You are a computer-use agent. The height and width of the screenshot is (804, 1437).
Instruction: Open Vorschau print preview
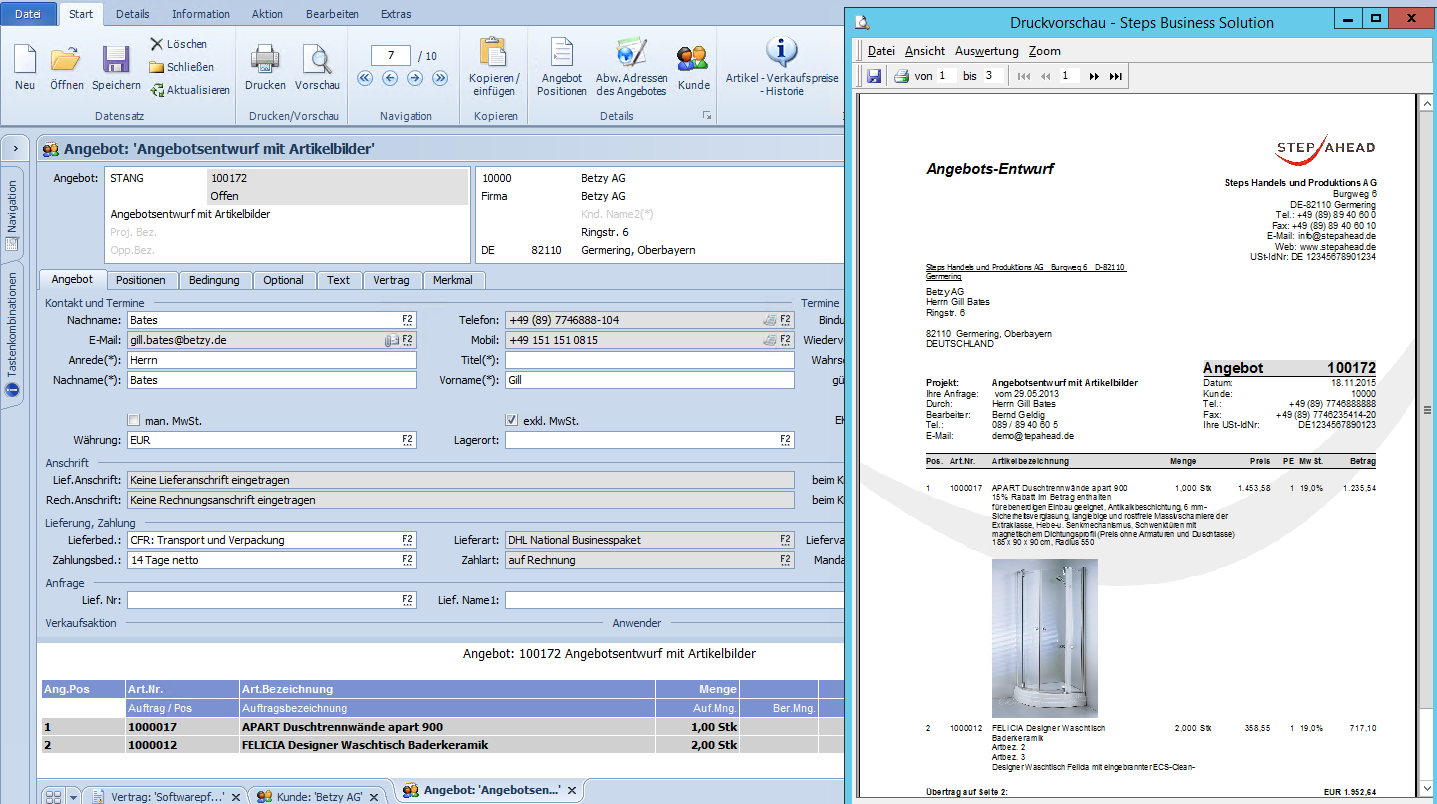pos(317,66)
